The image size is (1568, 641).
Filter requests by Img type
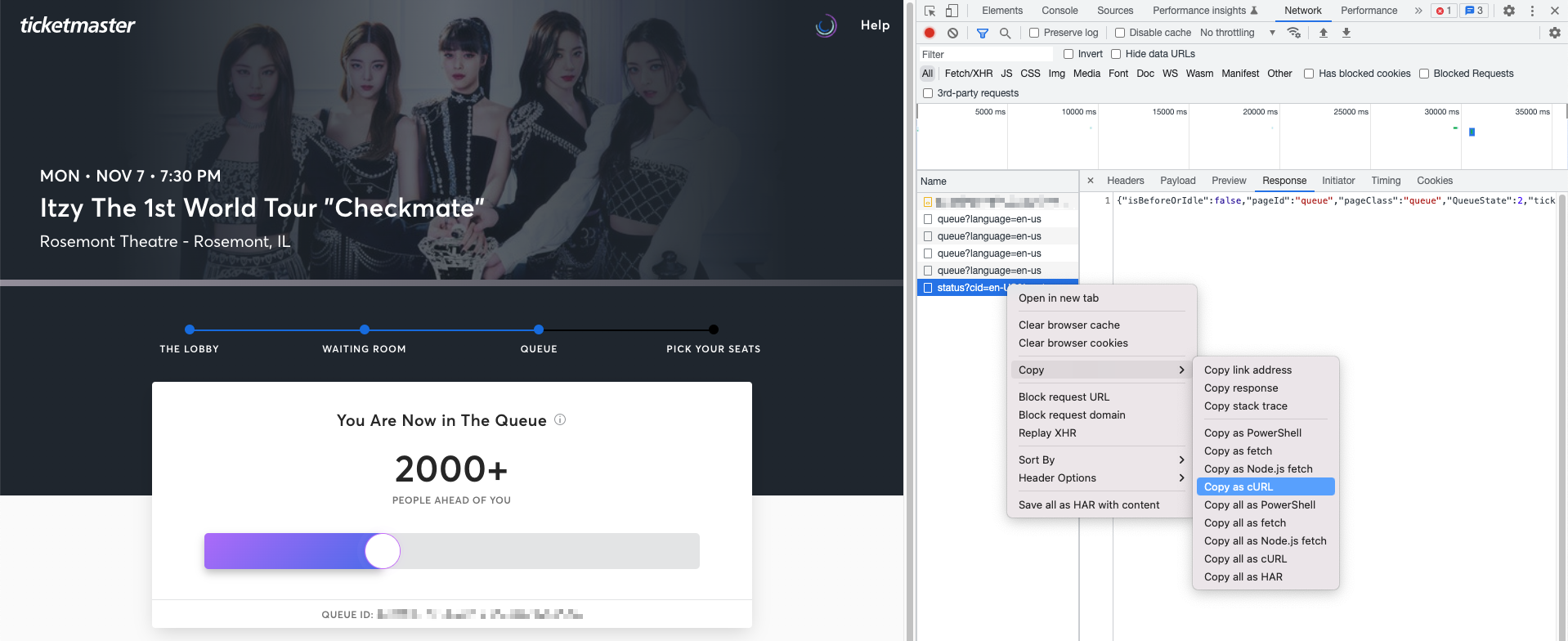[1057, 74]
